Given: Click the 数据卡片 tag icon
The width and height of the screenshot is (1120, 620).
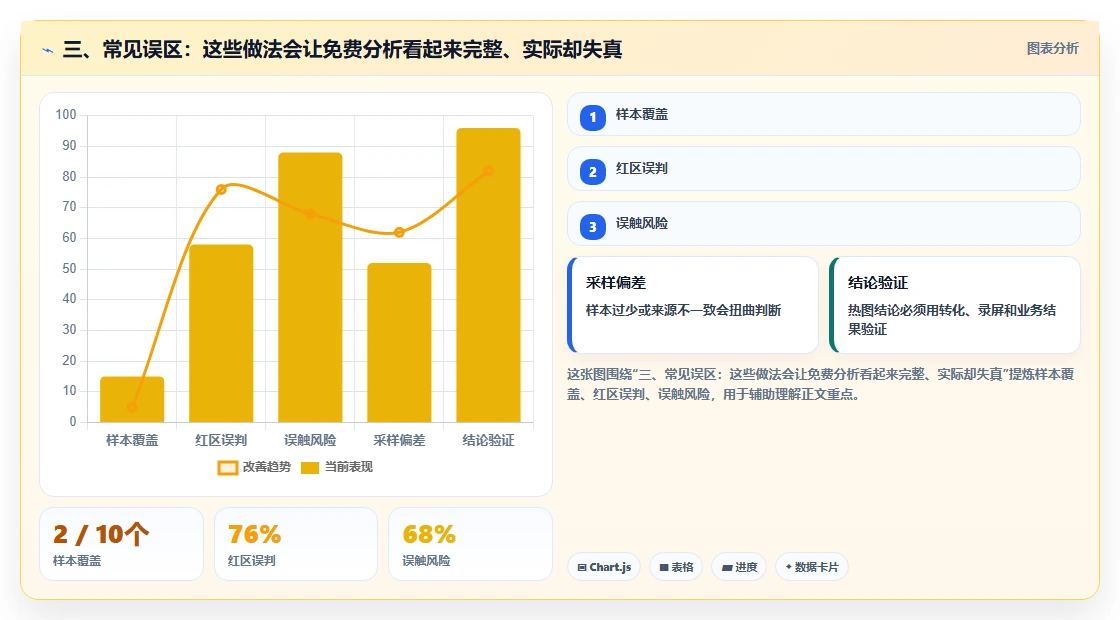Looking at the screenshot, I should [x=789, y=566].
